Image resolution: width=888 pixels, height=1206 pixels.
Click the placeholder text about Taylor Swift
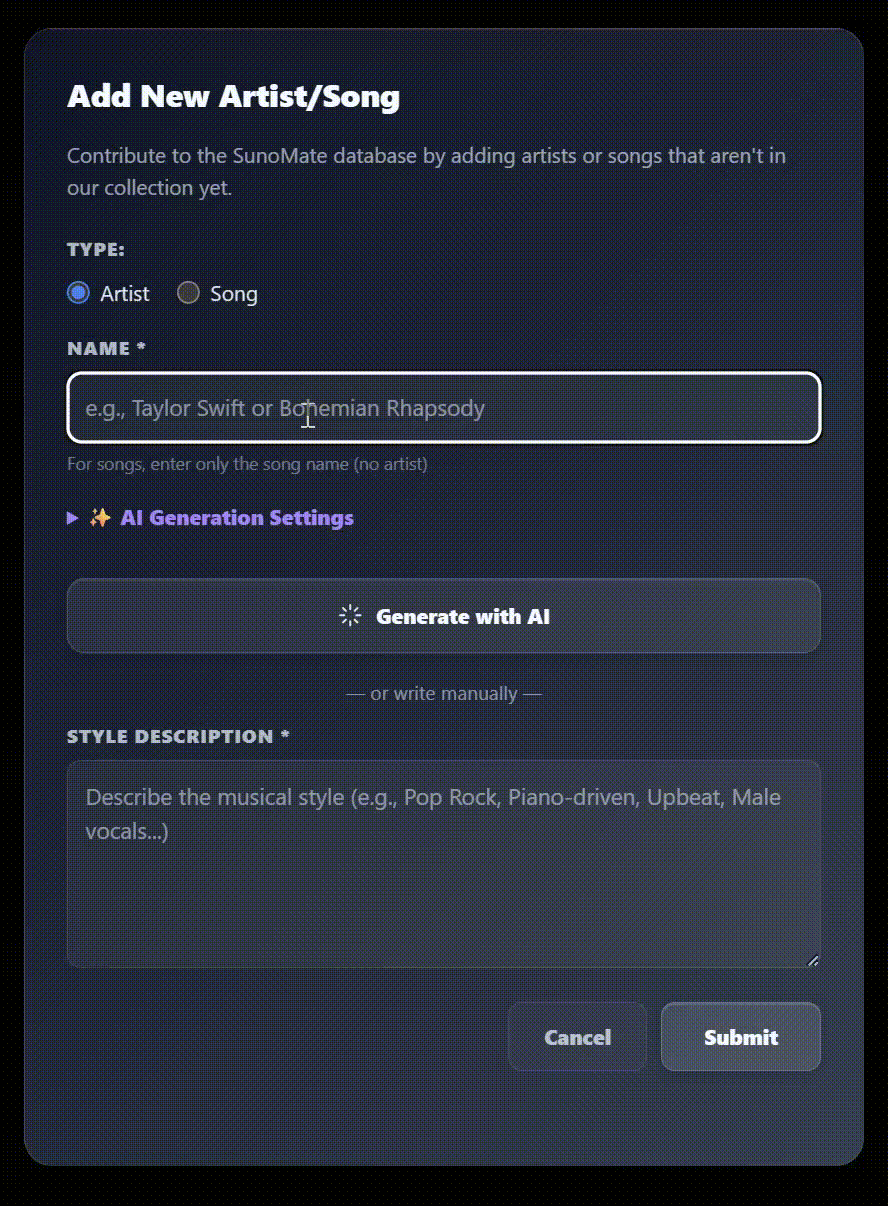[283, 408]
